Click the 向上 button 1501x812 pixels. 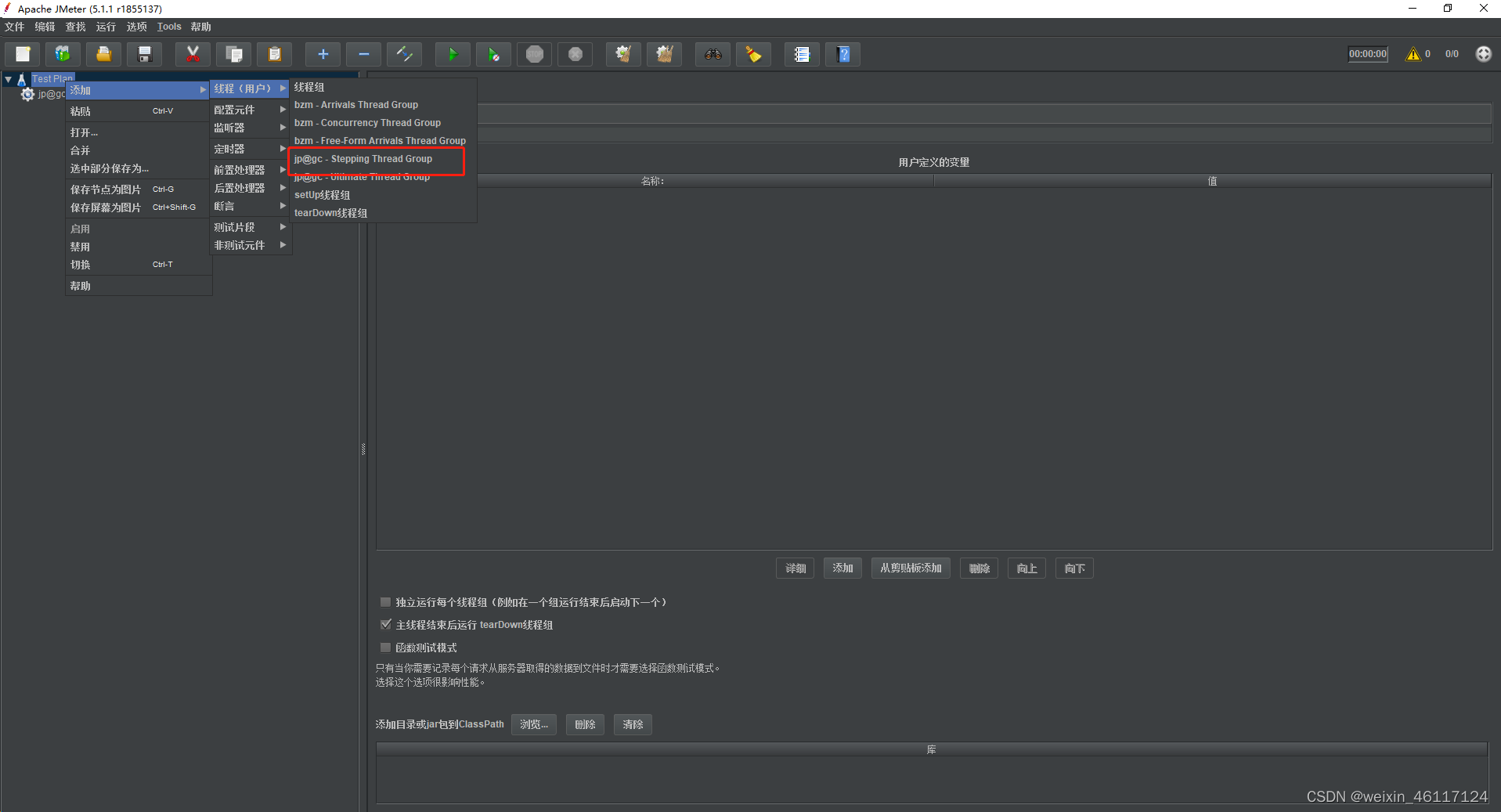pyautogui.click(x=1027, y=568)
